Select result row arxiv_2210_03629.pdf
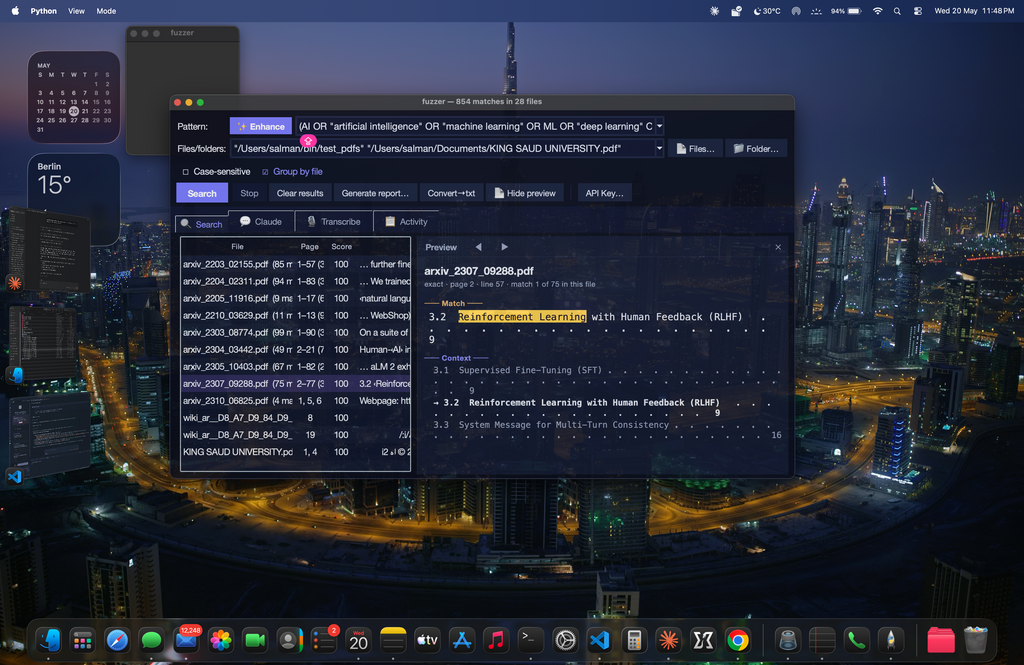The height and width of the screenshot is (665, 1024). point(296,315)
